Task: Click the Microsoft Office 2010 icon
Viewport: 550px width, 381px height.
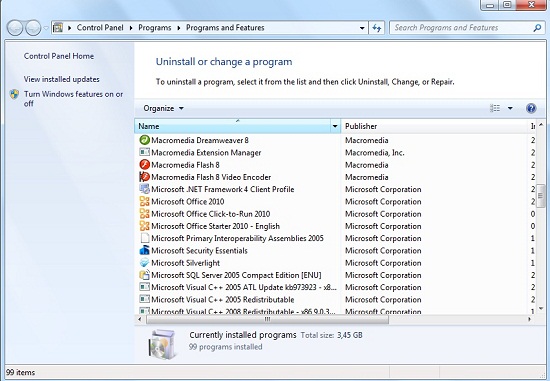Action: point(145,201)
